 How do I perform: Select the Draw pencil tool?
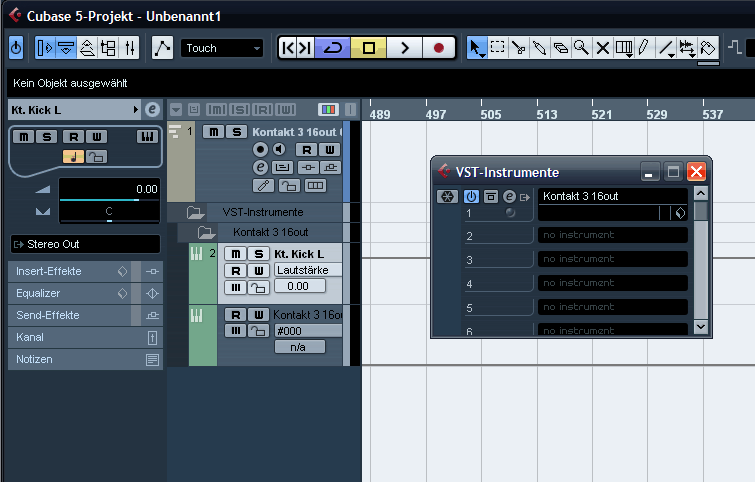644,48
